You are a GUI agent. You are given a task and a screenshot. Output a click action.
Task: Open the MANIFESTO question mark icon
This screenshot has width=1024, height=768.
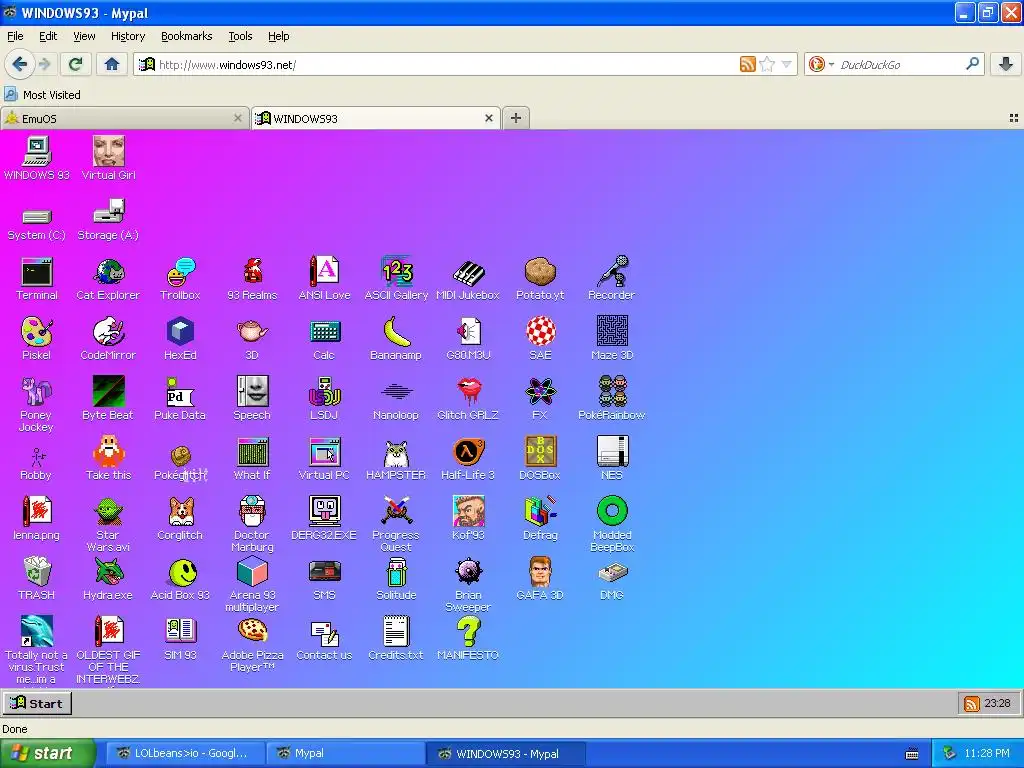(x=468, y=639)
